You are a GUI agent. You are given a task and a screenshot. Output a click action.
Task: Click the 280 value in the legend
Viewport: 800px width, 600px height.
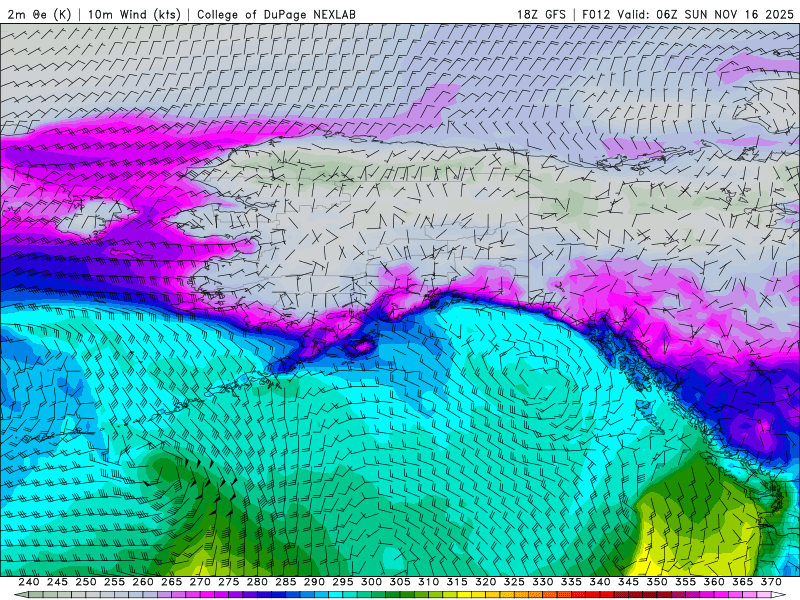[257, 582]
